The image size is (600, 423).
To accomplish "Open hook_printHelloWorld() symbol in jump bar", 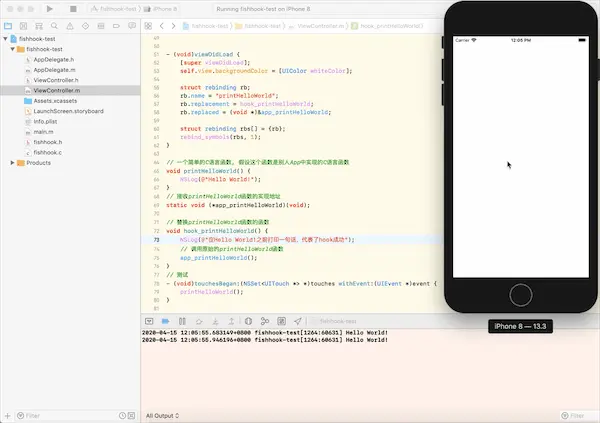I will click(387, 26).
